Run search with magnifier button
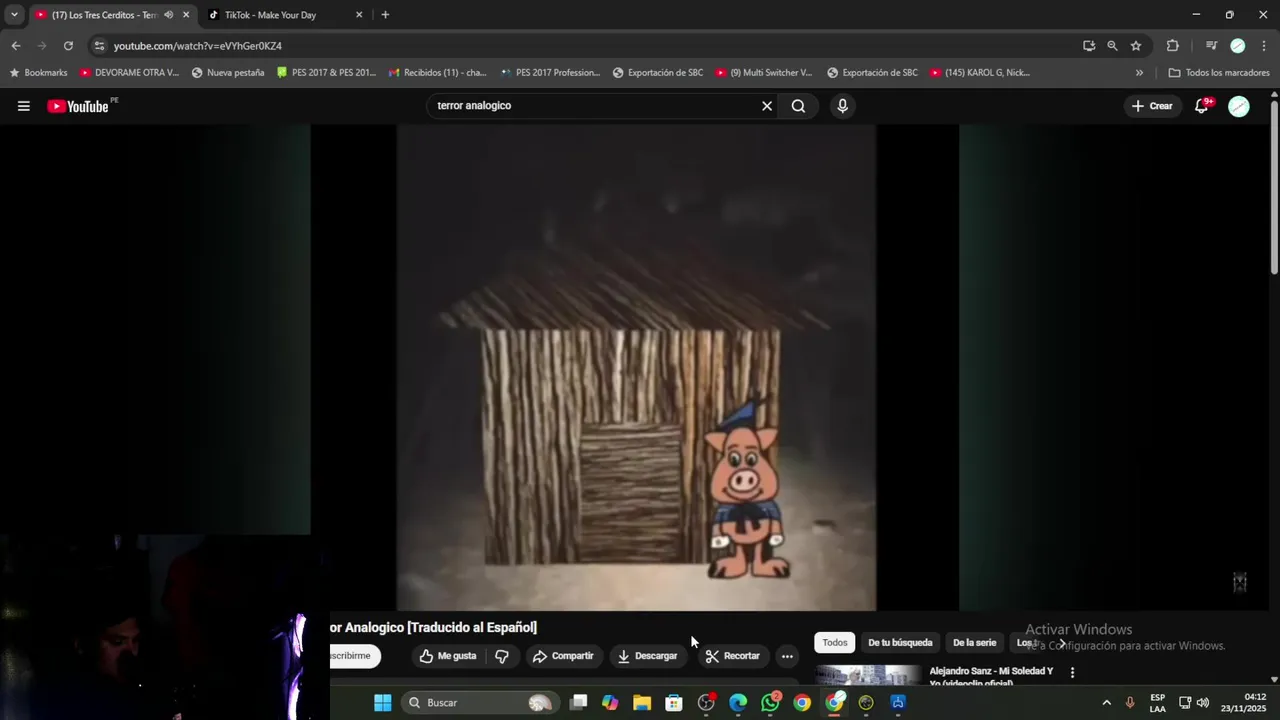1280x720 pixels. click(x=798, y=106)
